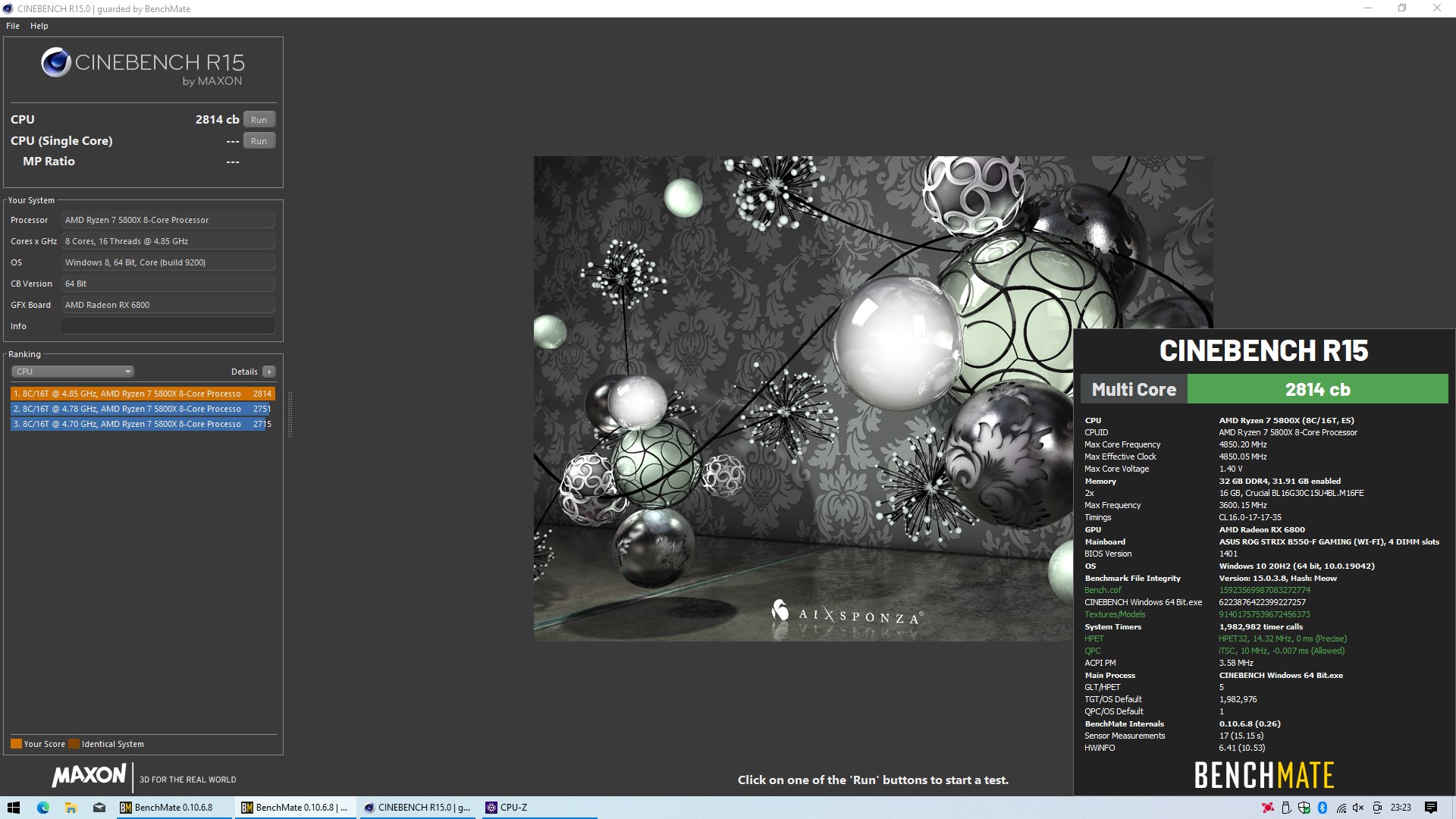This screenshot has width=1456, height=819.
Task: Open the Action Center notification icon
Action: click(1431, 808)
